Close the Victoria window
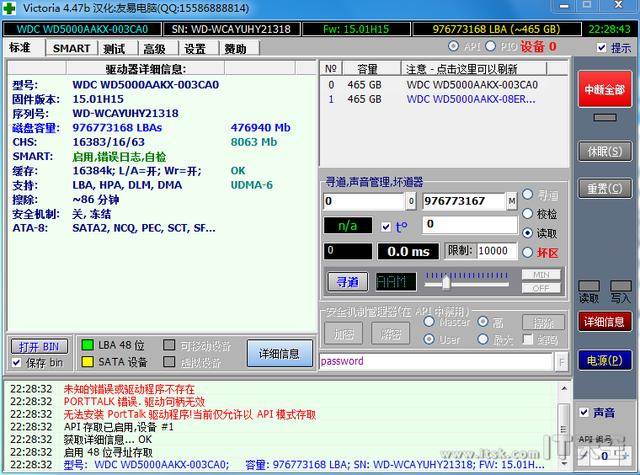640x475 pixels. click(619, 5)
